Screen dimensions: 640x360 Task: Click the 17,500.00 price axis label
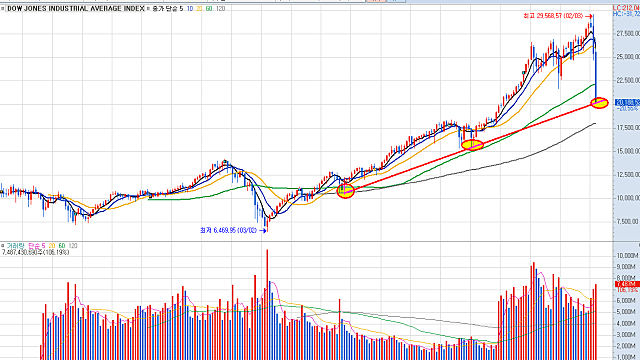(629, 128)
